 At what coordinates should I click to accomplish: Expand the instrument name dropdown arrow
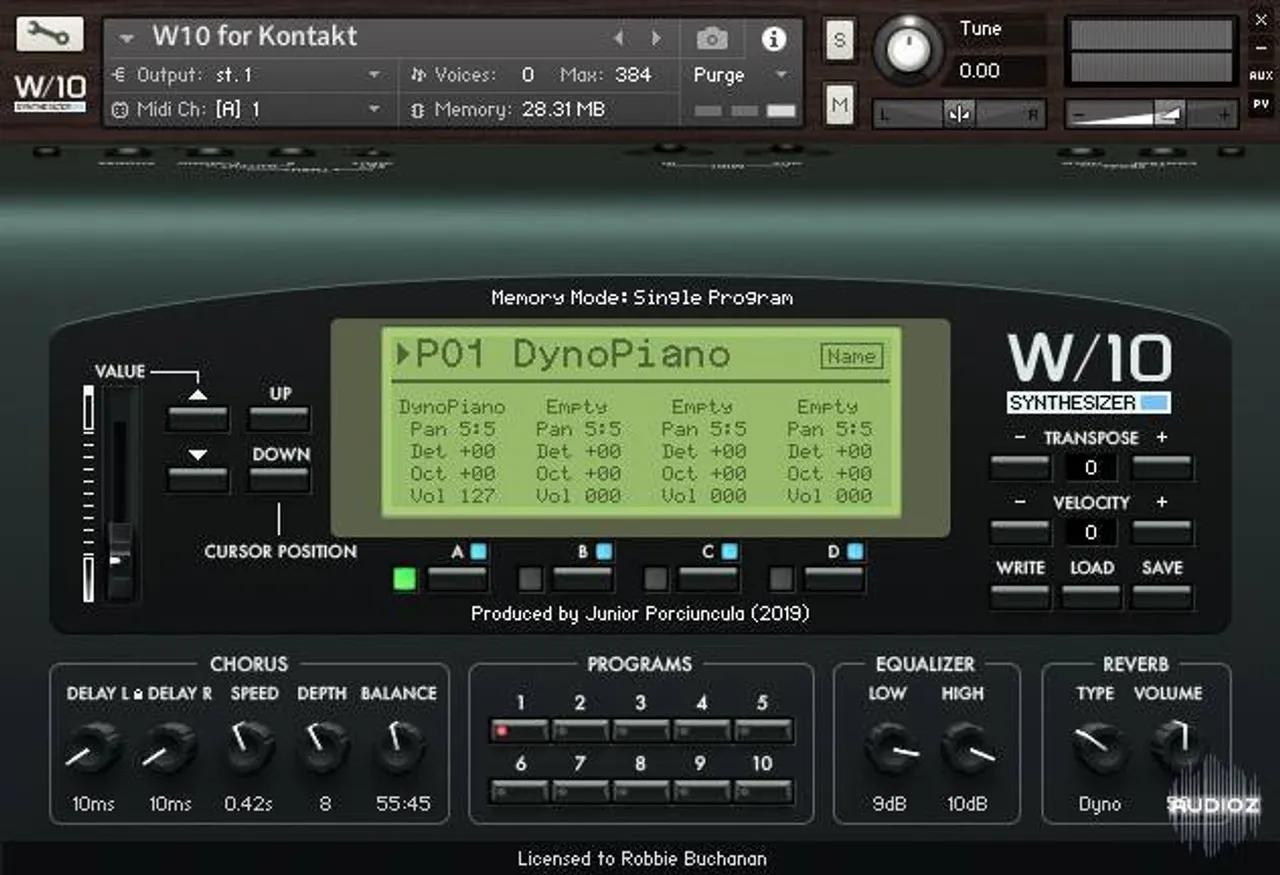[x=126, y=39]
